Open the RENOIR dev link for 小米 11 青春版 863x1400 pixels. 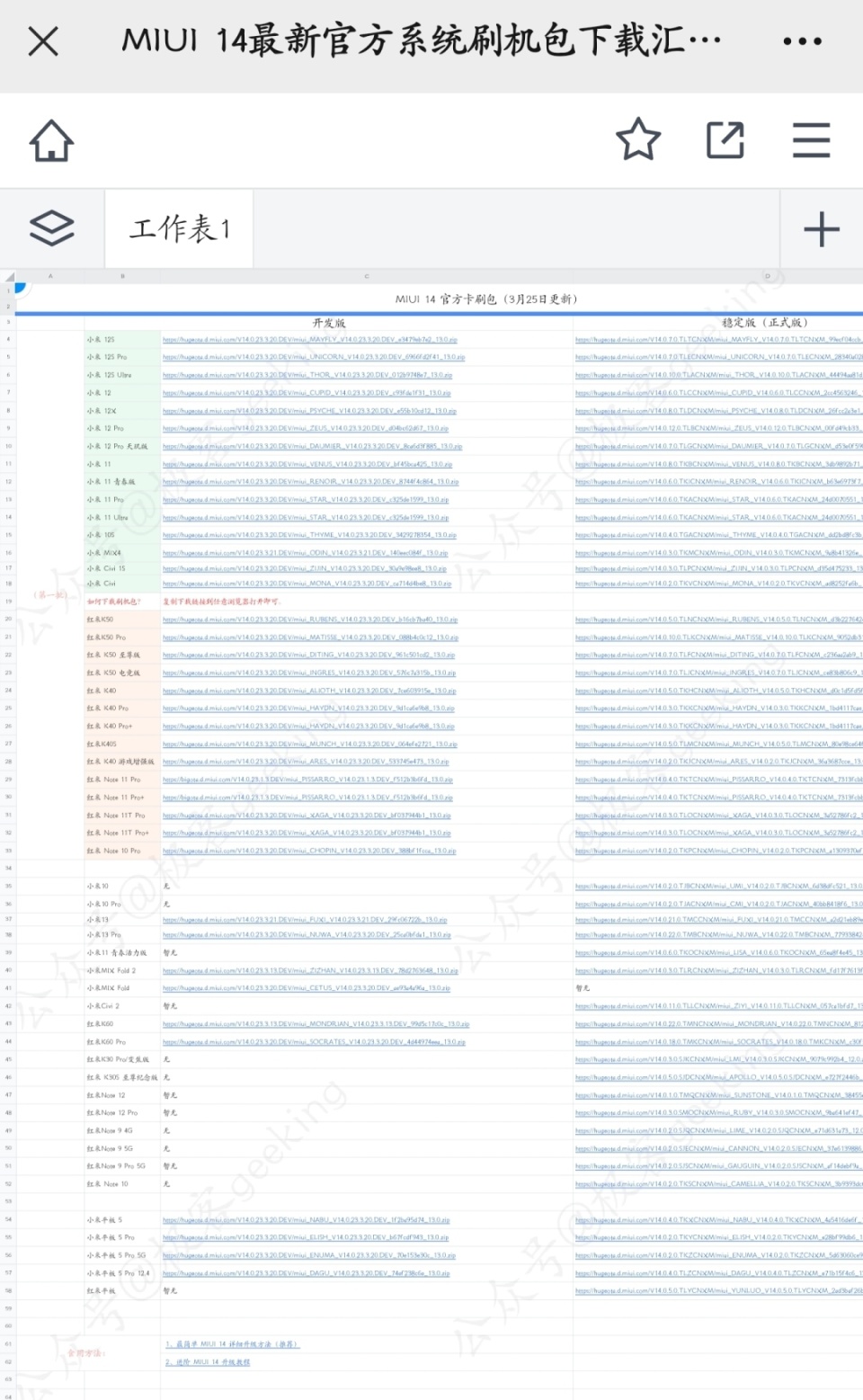click(310, 482)
